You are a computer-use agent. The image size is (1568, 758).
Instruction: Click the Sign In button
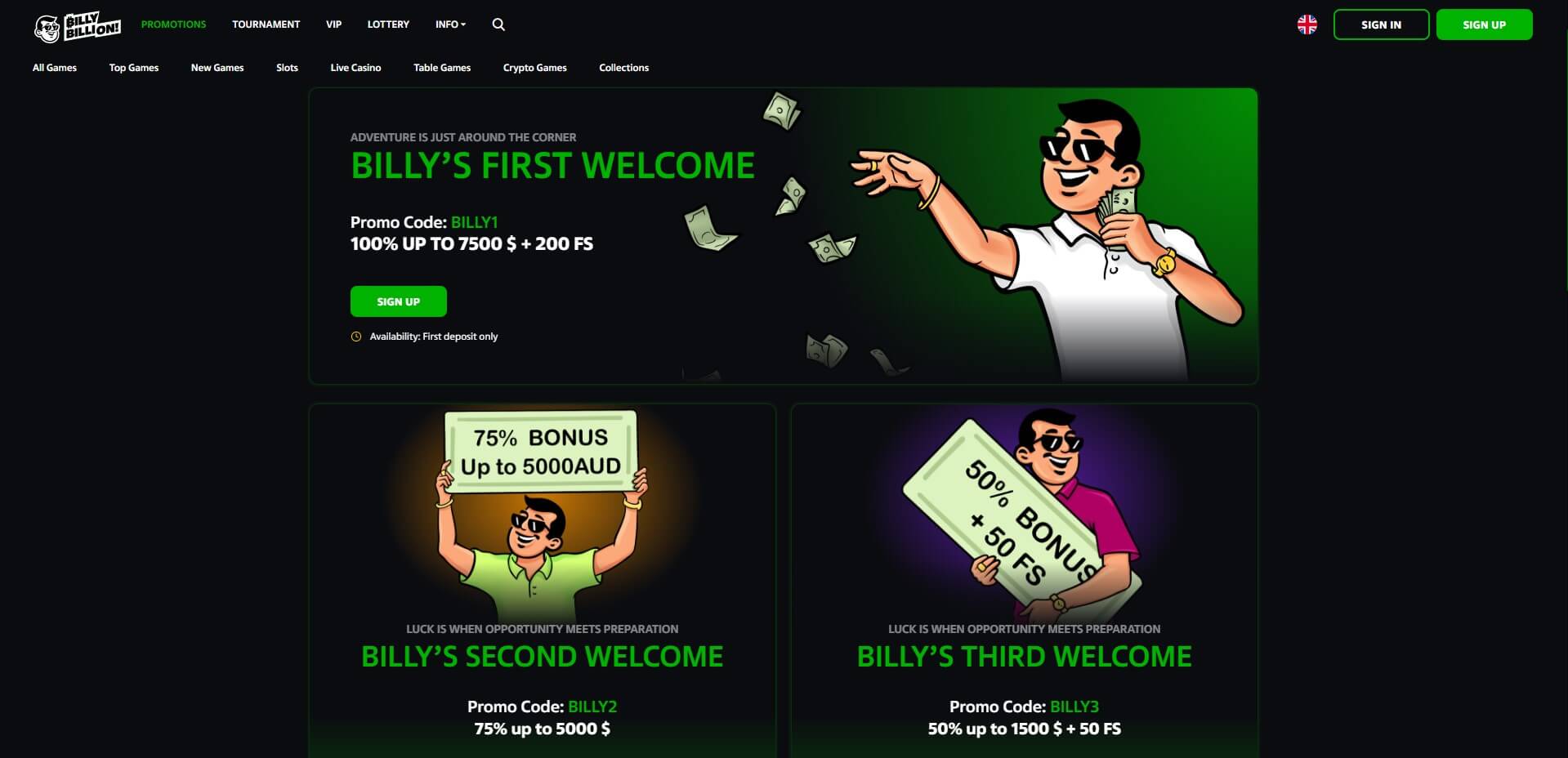tap(1381, 25)
